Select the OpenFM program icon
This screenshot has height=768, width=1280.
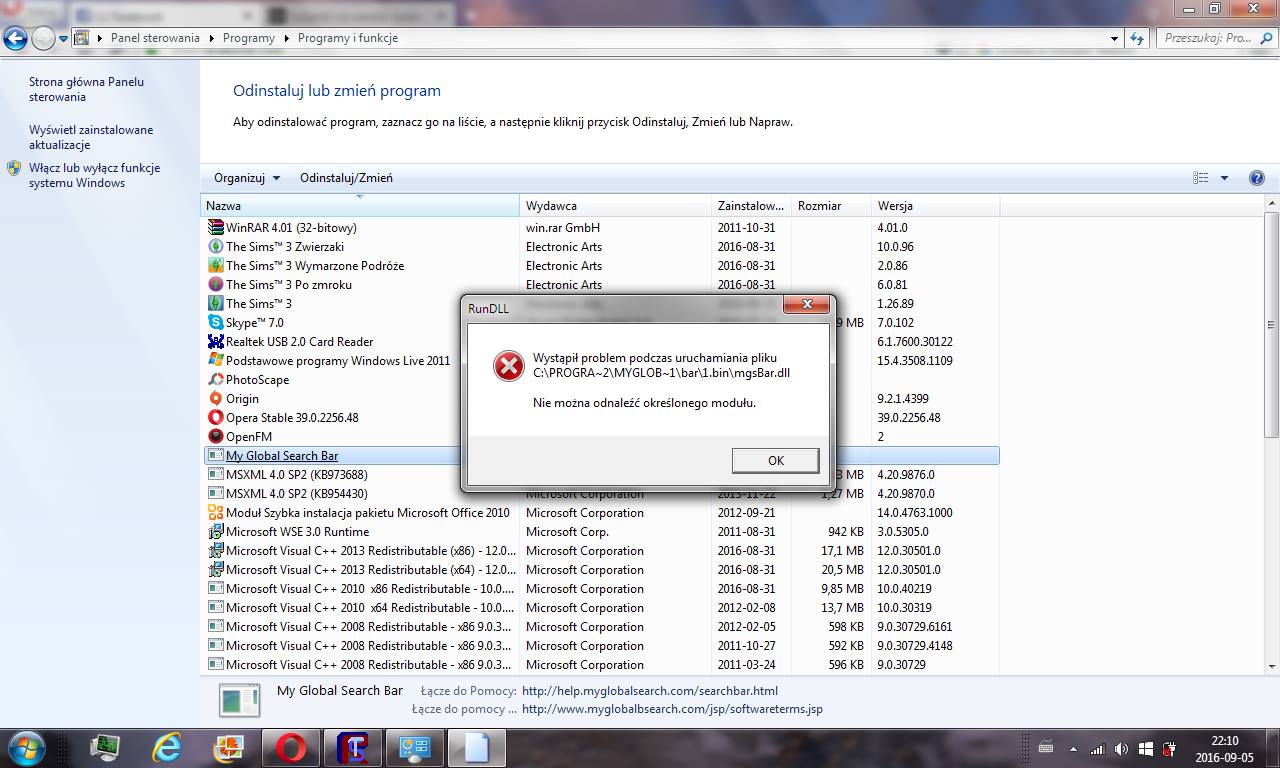215,437
